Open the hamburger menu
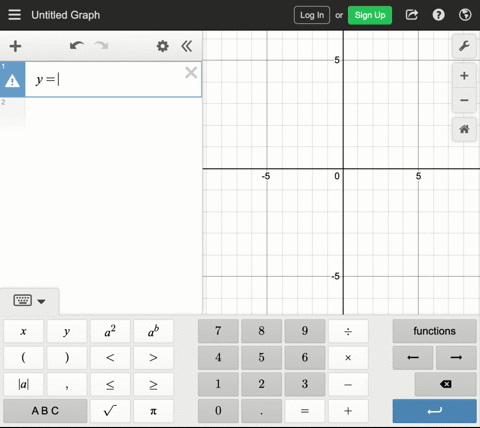 (14, 15)
